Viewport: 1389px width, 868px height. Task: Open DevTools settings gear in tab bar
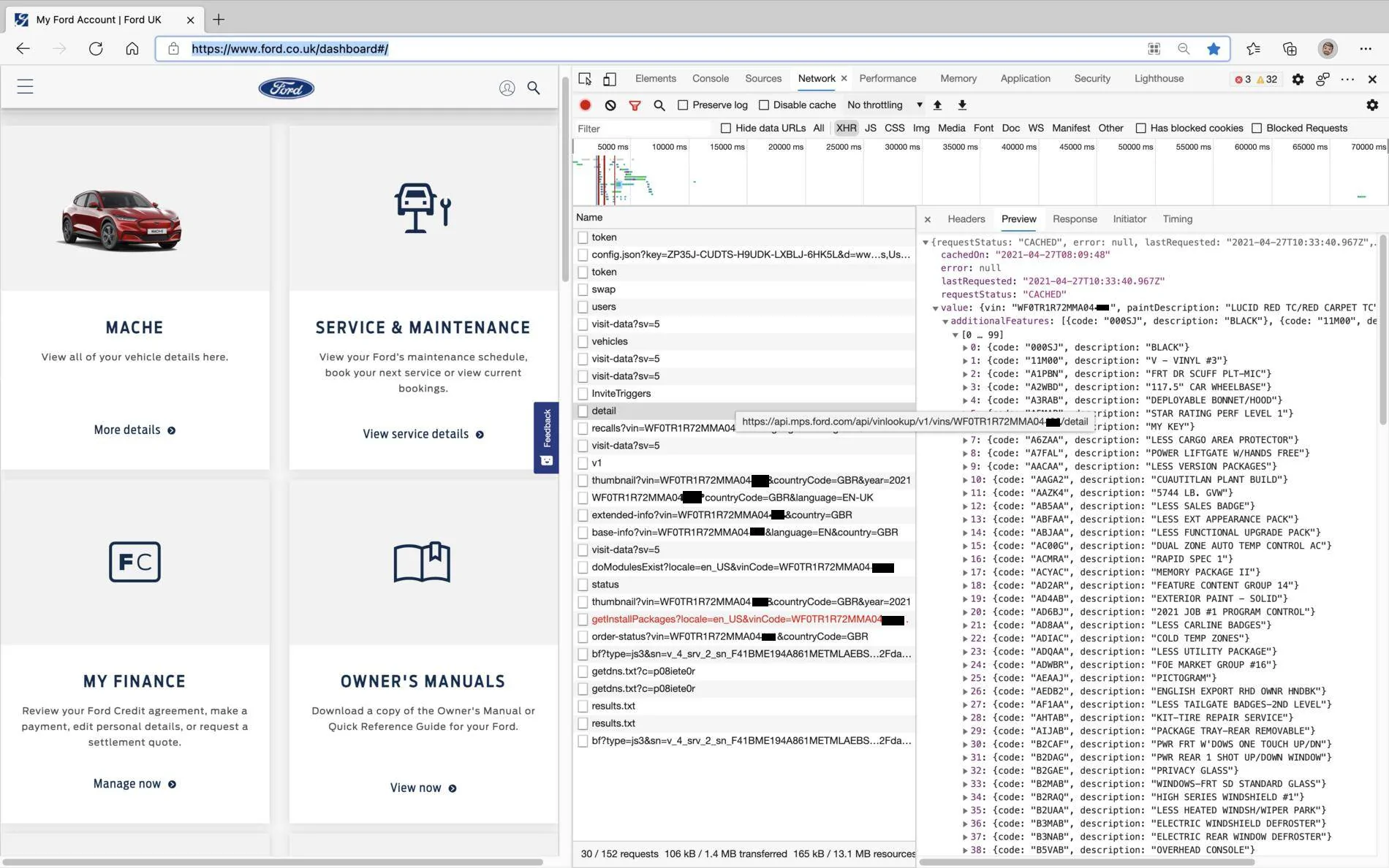click(1298, 79)
